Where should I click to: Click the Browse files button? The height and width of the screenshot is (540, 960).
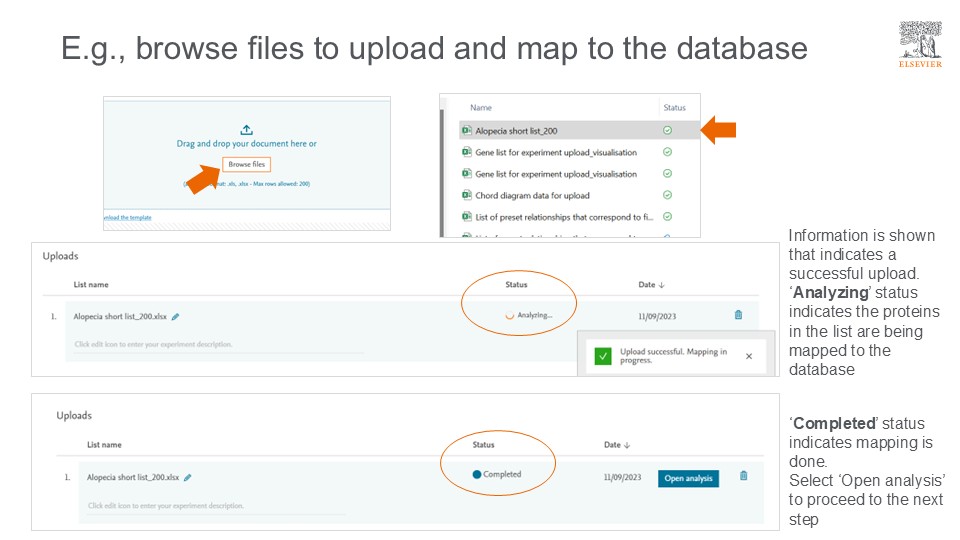246,164
